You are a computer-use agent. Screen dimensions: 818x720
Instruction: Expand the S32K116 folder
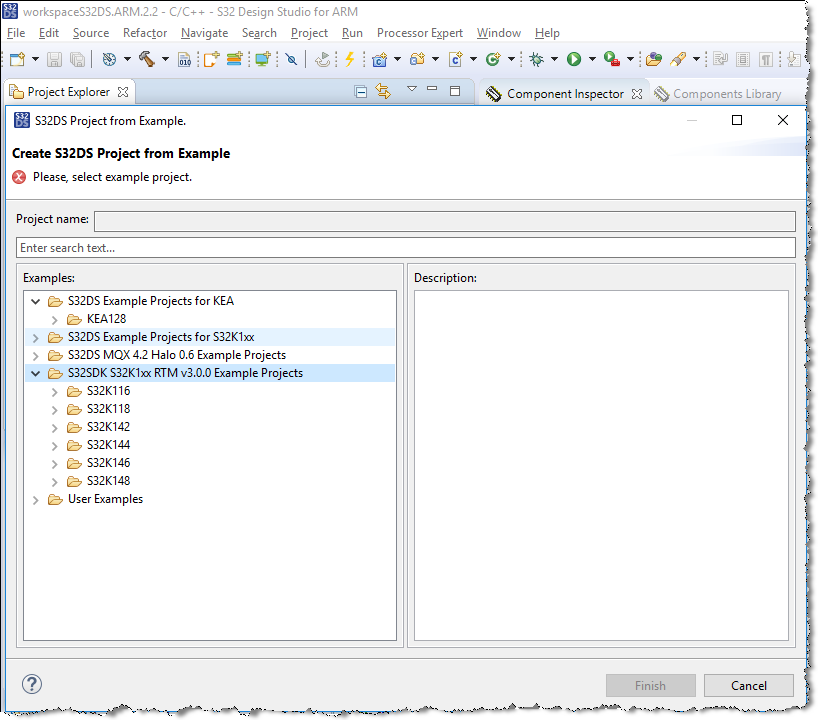54,392
